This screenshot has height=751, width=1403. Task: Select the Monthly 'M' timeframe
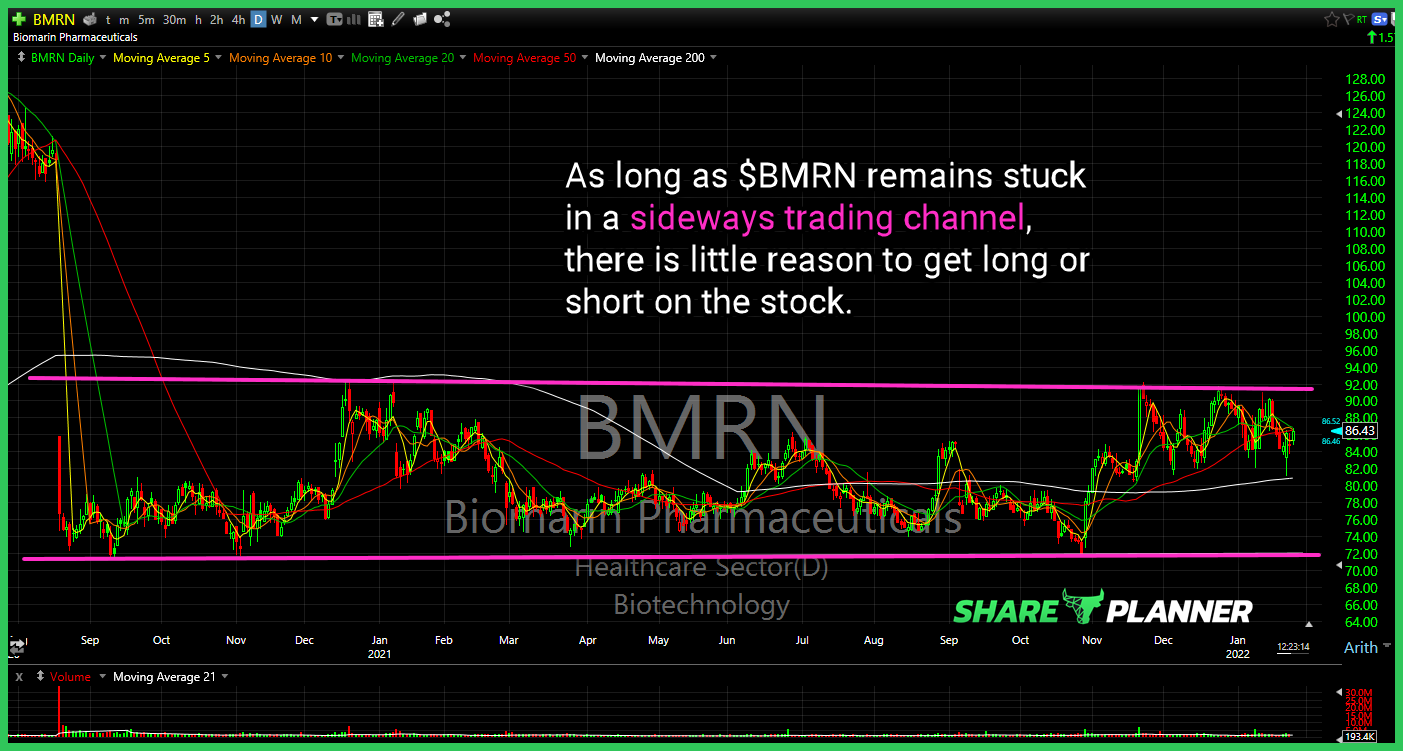[x=296, y=20]
